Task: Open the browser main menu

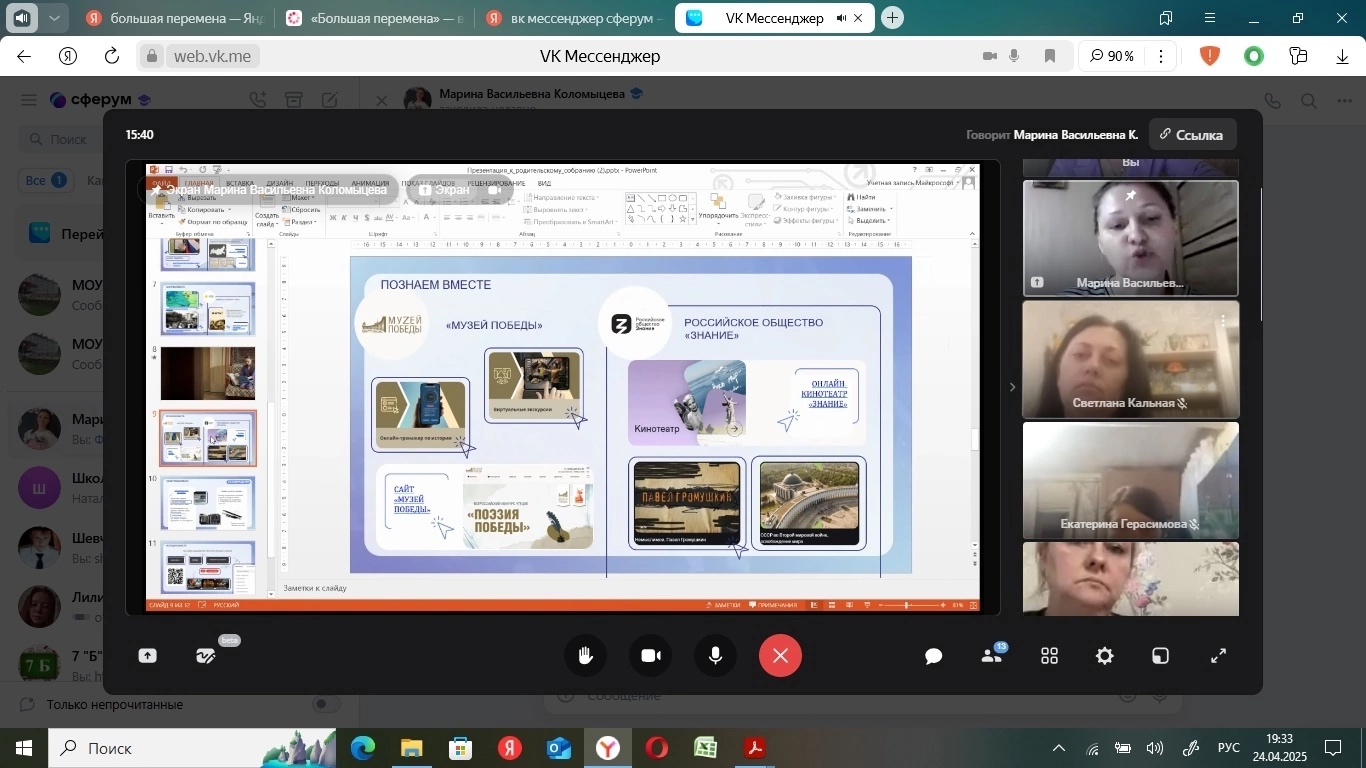Action: coord(1210,18)
